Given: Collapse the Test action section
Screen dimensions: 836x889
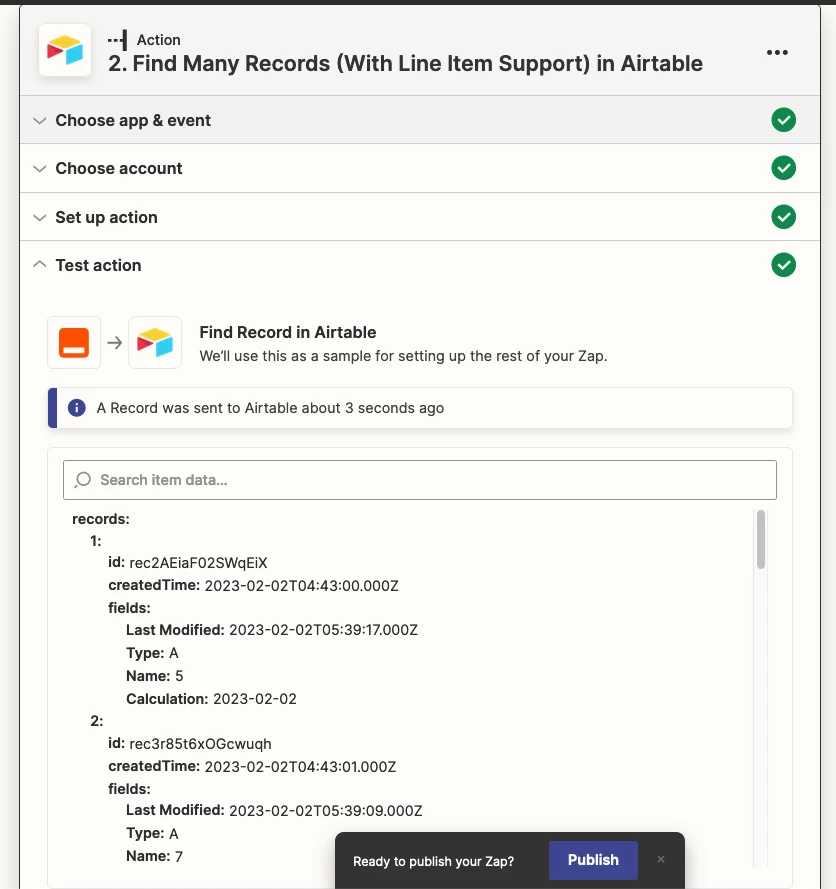Looking at the screenshot, I should pos(420,265).
